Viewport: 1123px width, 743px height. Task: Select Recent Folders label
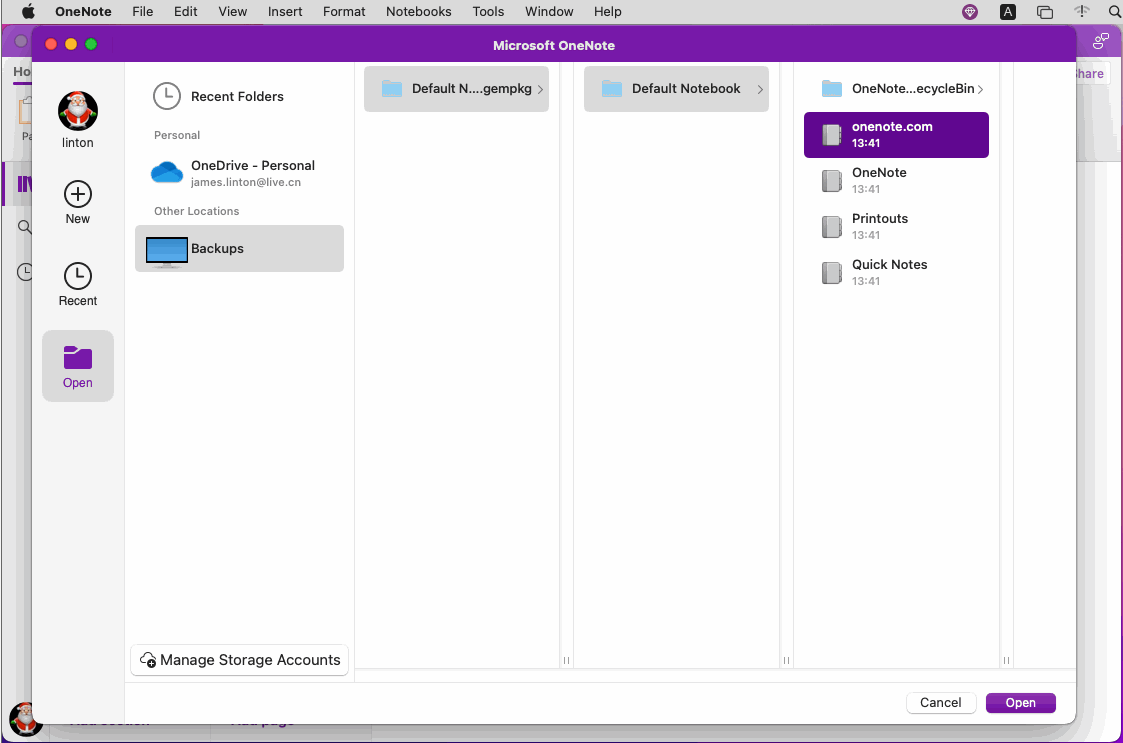click(x=237, y=96)
